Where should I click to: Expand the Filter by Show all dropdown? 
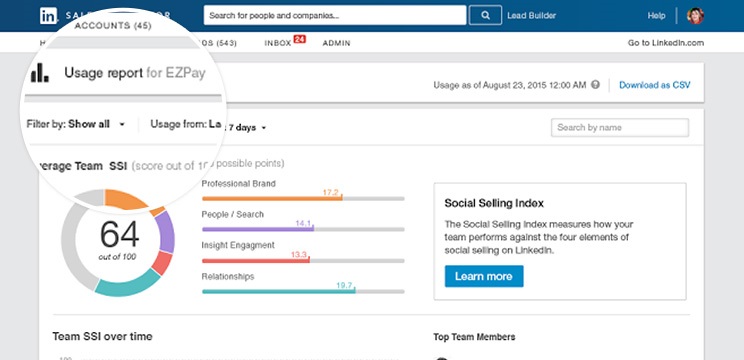click(x=76, y=124)
